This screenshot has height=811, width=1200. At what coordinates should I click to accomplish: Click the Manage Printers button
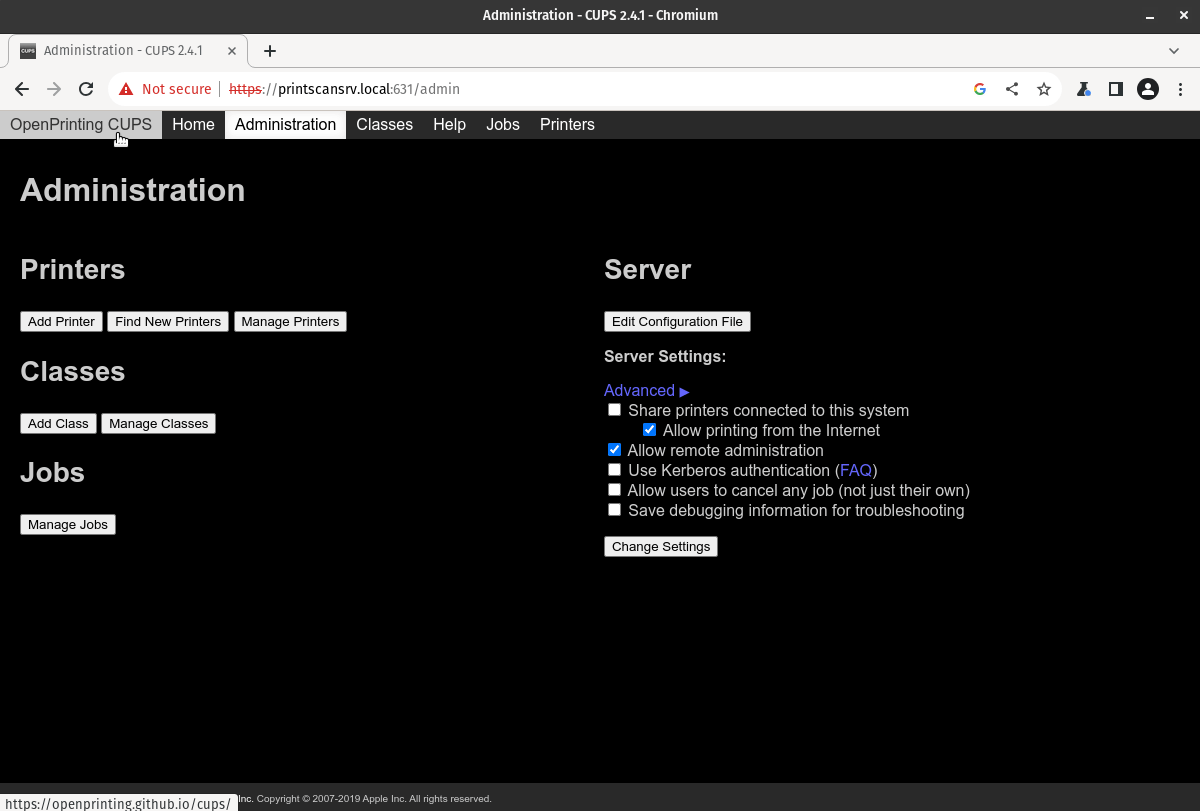coord(290,322)
